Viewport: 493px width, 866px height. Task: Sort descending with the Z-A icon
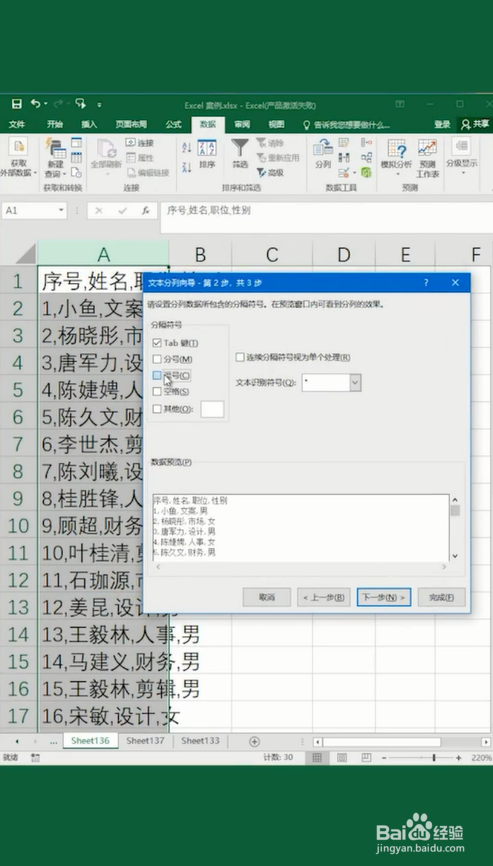pos(187,167)
